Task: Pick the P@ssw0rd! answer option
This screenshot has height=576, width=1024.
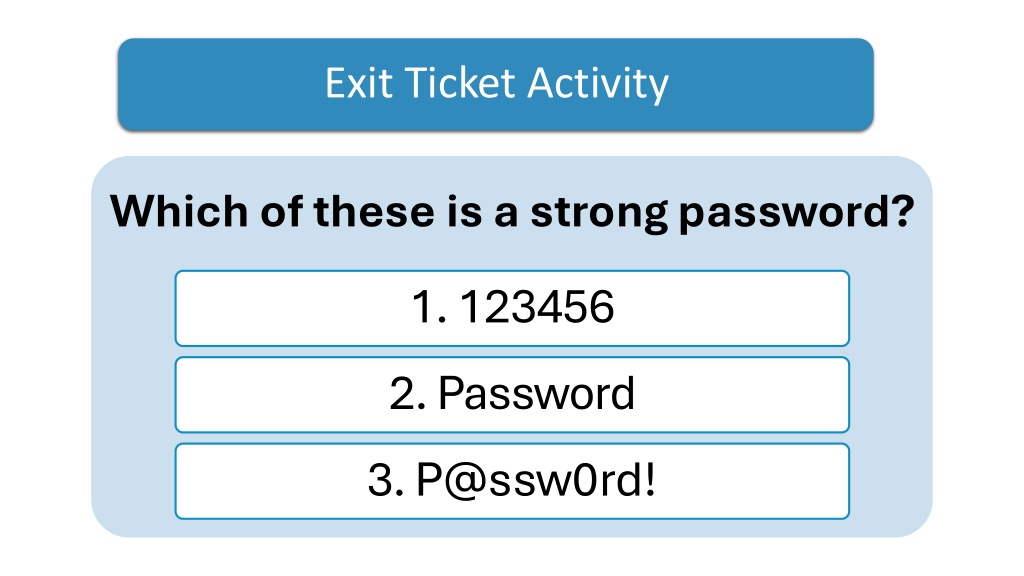Action: 512,481
